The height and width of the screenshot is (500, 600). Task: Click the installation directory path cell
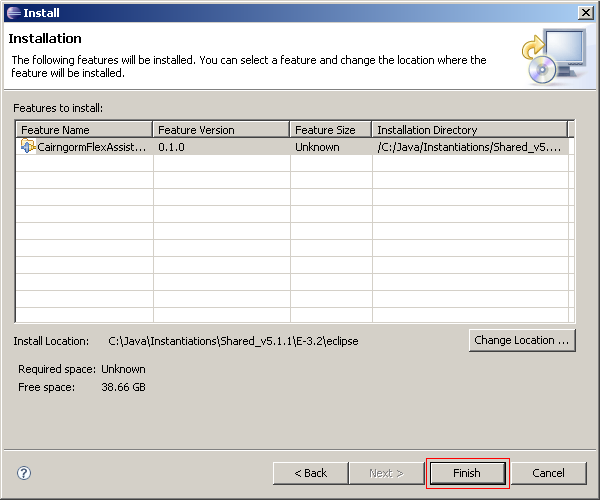[x=470, y=147]
